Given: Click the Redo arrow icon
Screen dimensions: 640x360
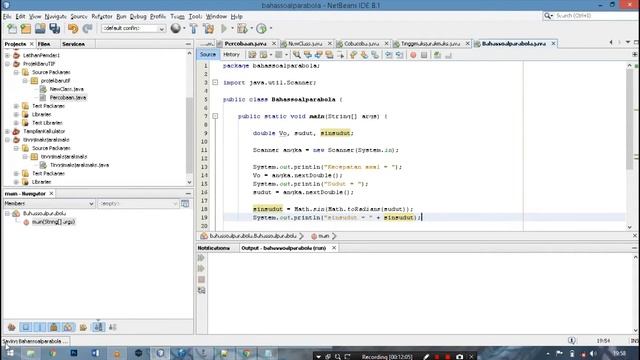Looking at the screenshot, I should coord(87,29).
